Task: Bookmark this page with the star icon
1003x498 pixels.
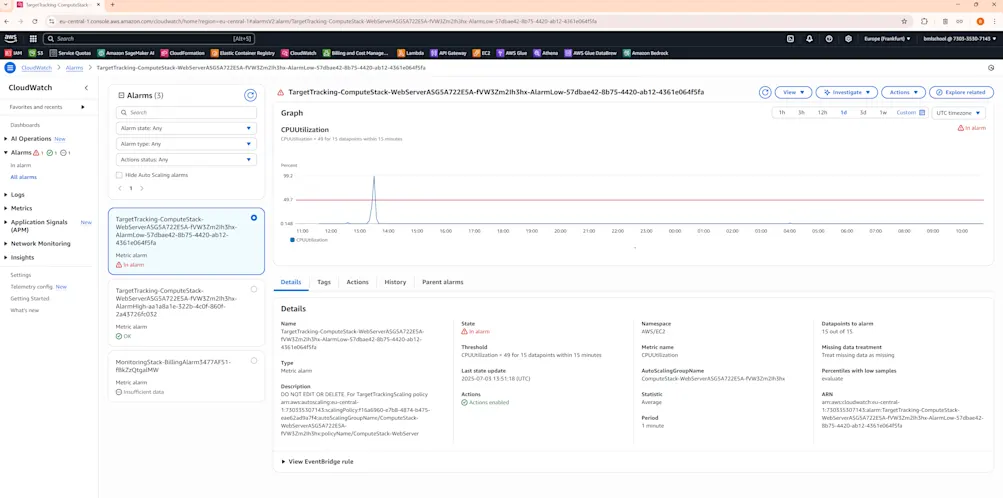Action: coord(904,21)
